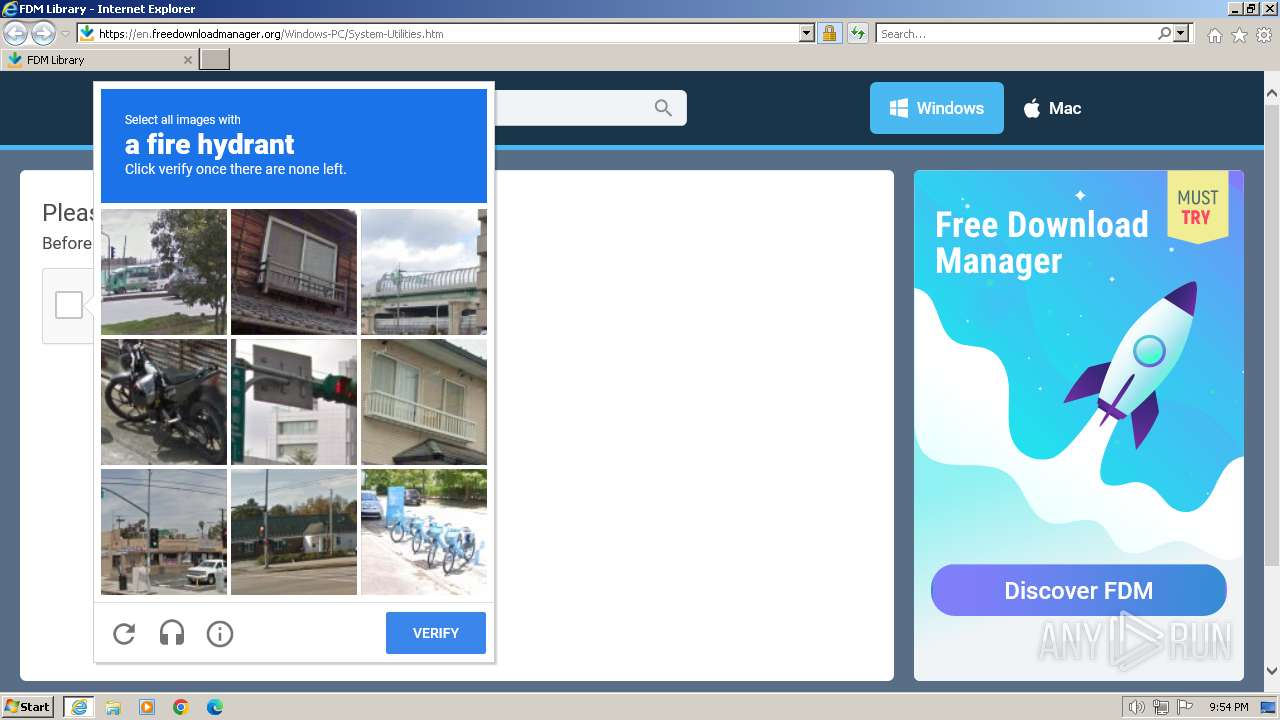1280x720 pixels.
Task: Click the Action Center flag icon
Action: click(1185, 707)
